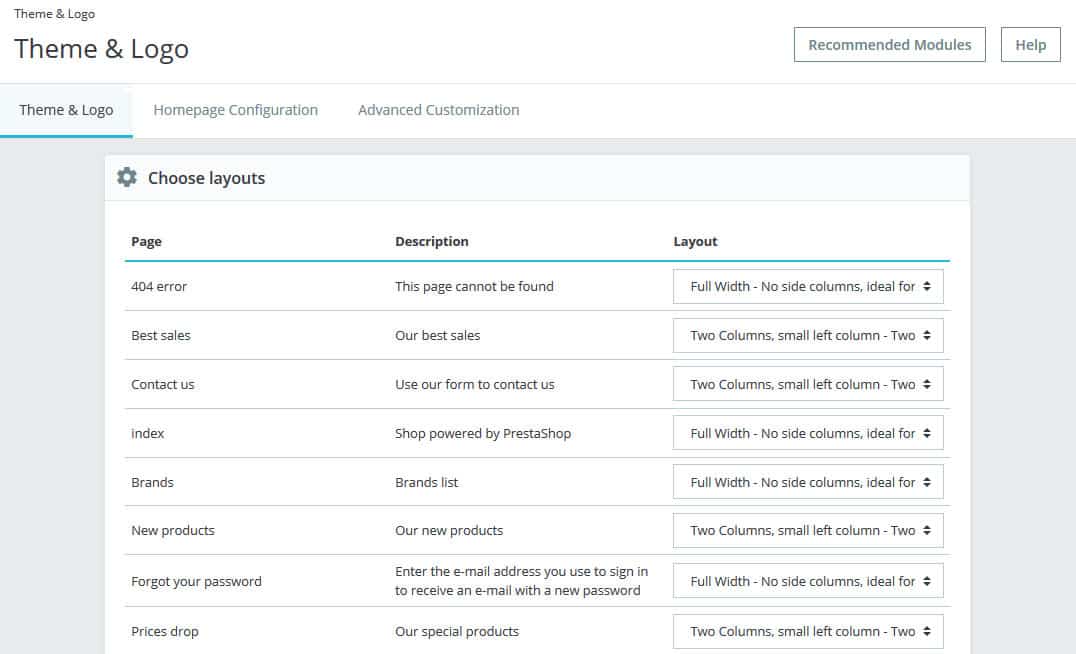Viewport: 1076px width, 654px height.
Task: Open the Contact us layout dropdown
Action: (808, 384)
